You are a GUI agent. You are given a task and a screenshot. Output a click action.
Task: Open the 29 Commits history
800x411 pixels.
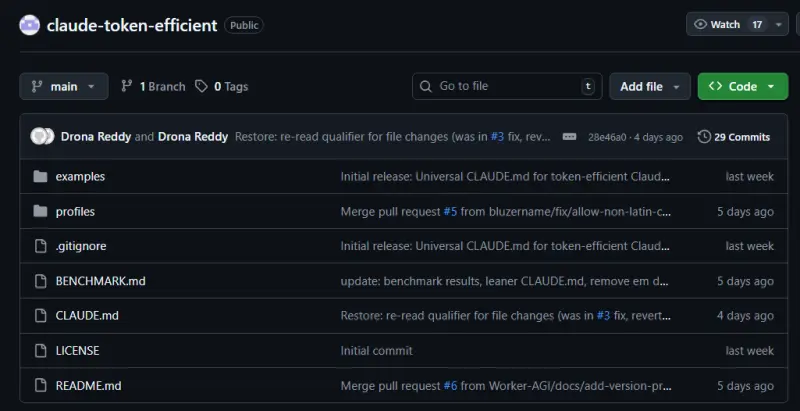(x=734, y=137)
